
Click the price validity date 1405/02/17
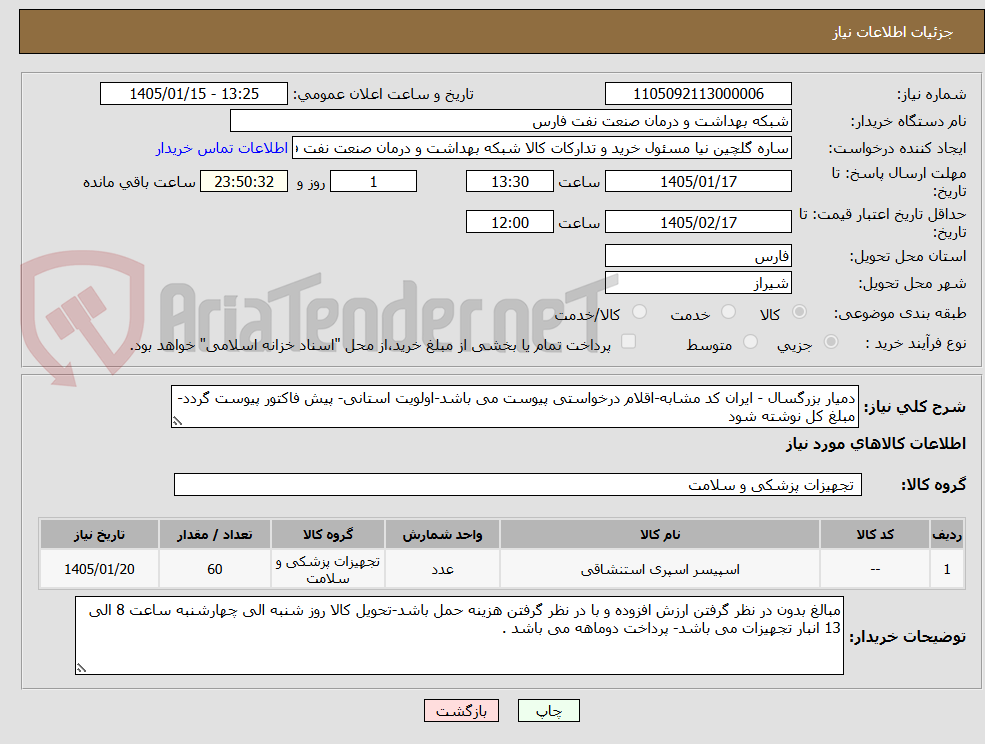(698, 222)
